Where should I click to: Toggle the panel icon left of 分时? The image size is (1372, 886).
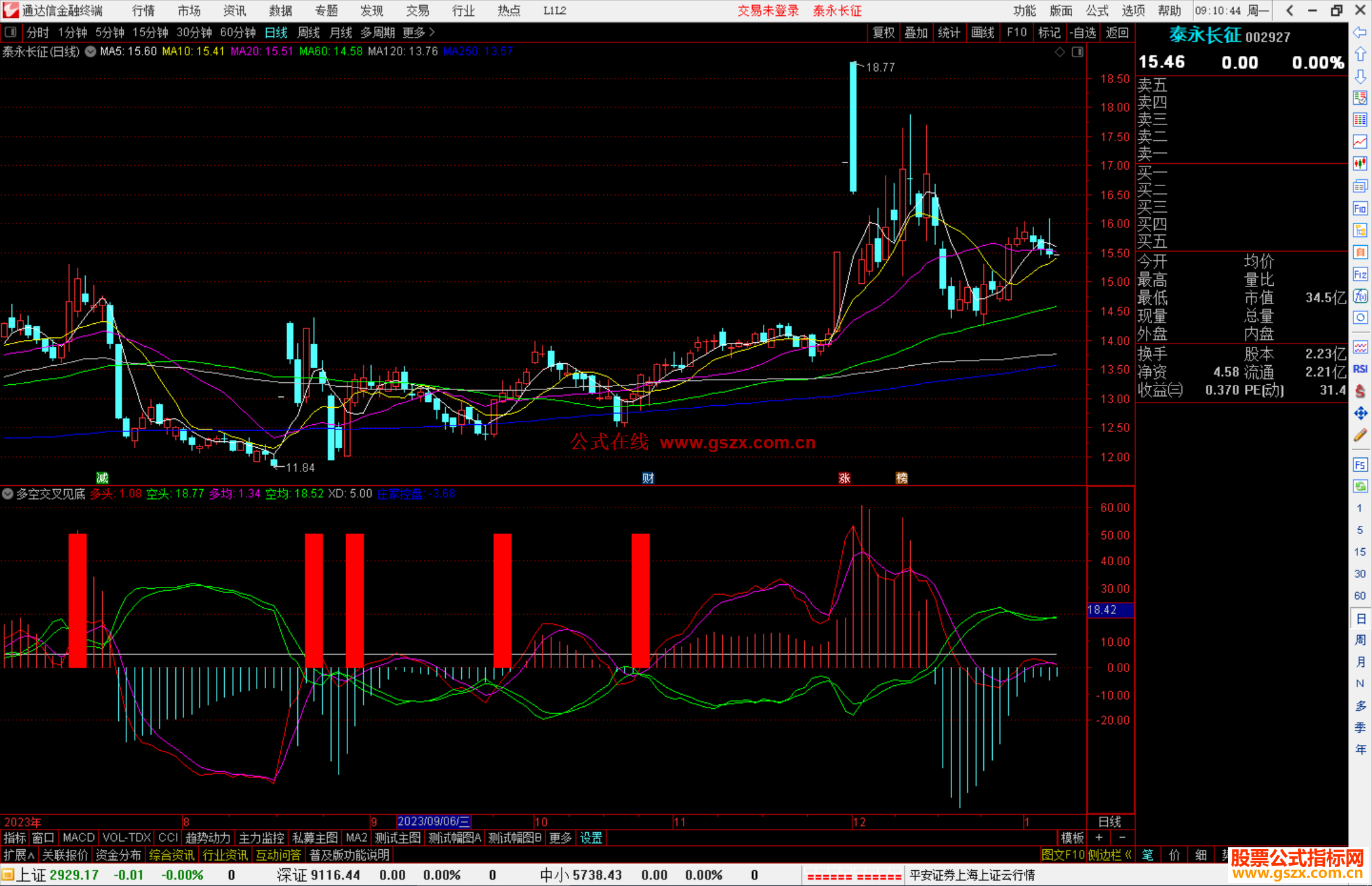tap(11, 32)
